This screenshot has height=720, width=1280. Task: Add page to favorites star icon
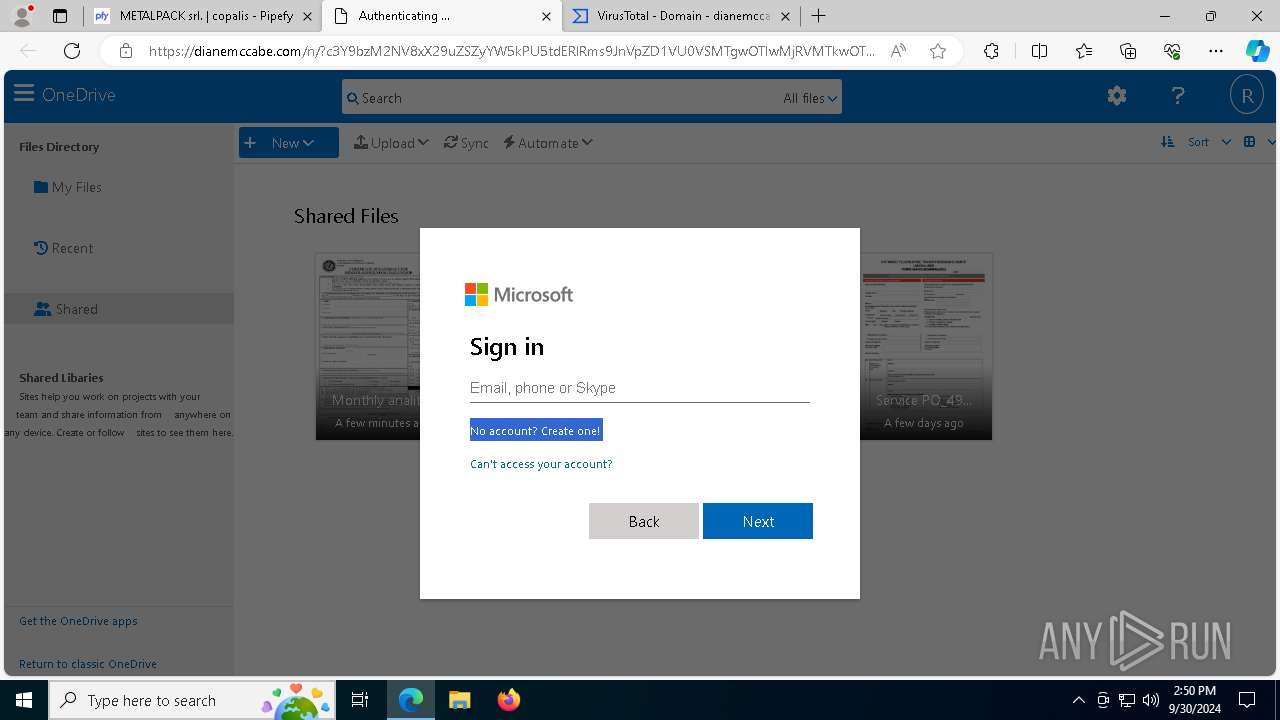tap(938, 51)
